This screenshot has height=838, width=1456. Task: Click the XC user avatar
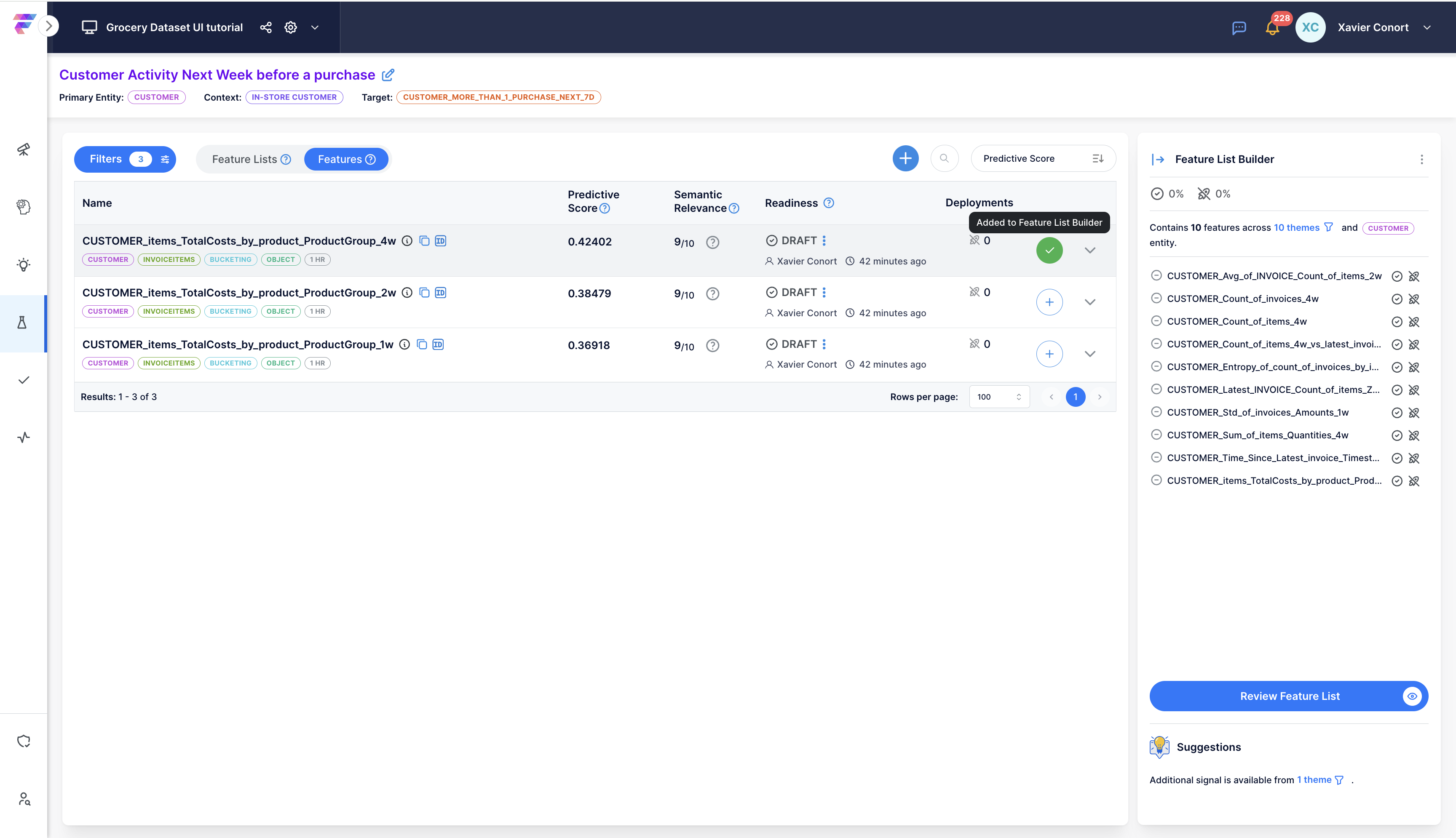[x=1310, y=27]
